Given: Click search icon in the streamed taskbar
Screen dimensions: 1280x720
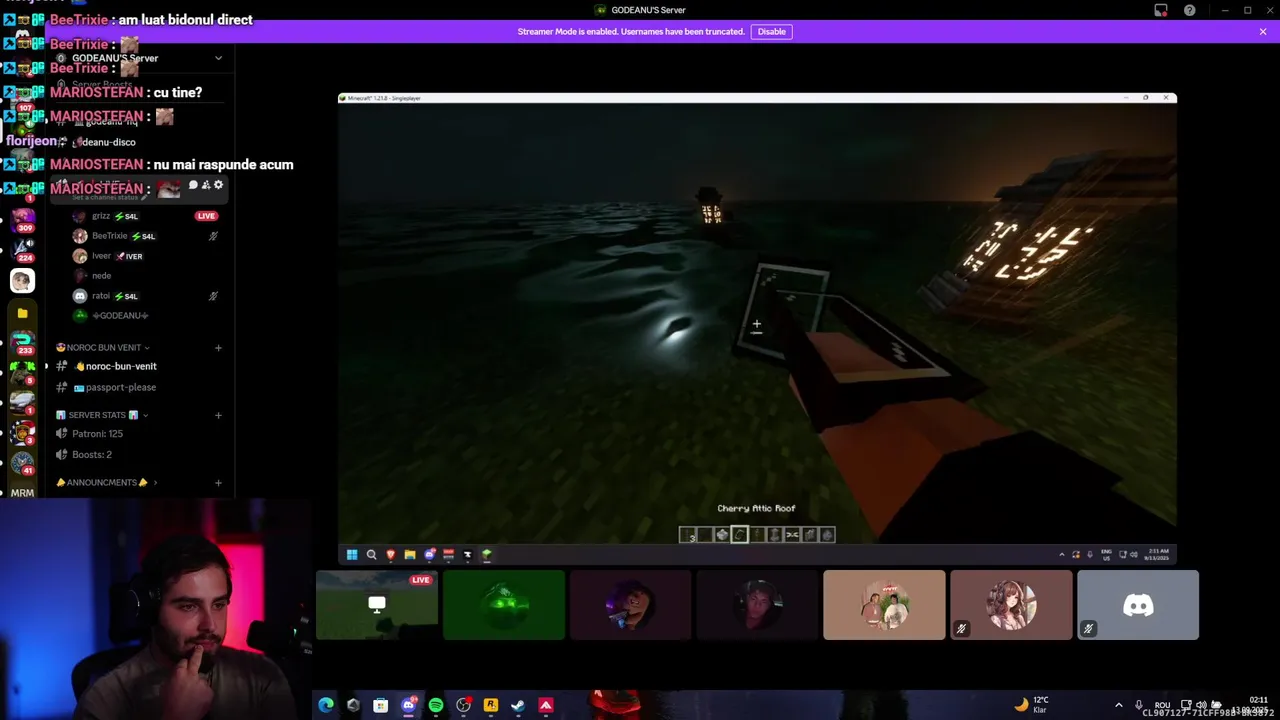Looking at the screenshot, I should click(x=371, y=555).
